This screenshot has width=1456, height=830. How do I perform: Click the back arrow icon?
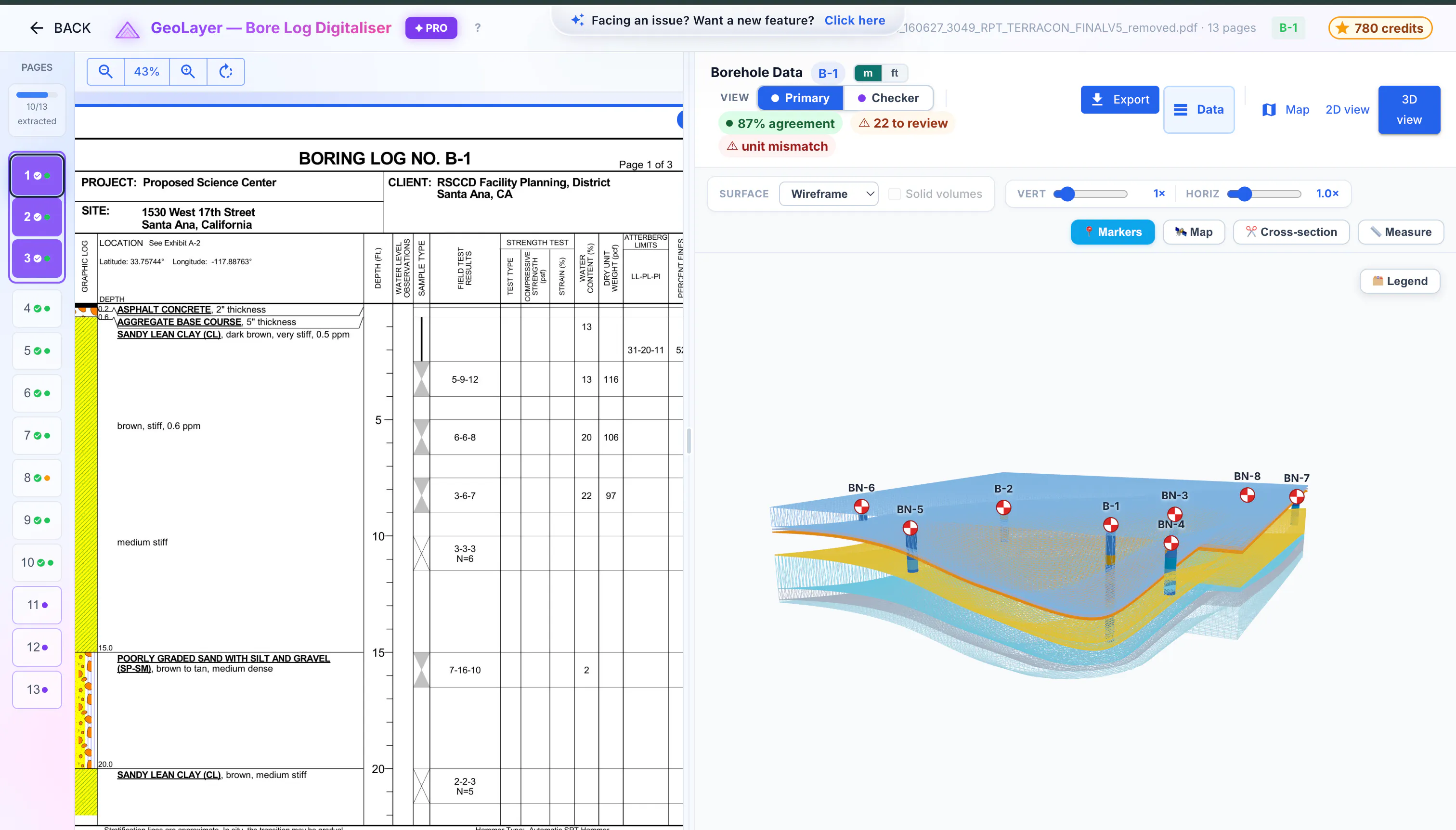click(x=37, y=28)
